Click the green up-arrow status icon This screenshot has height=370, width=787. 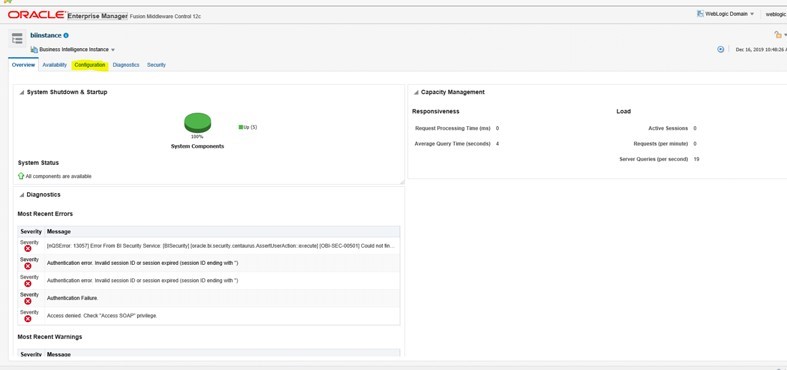point(21,176)
